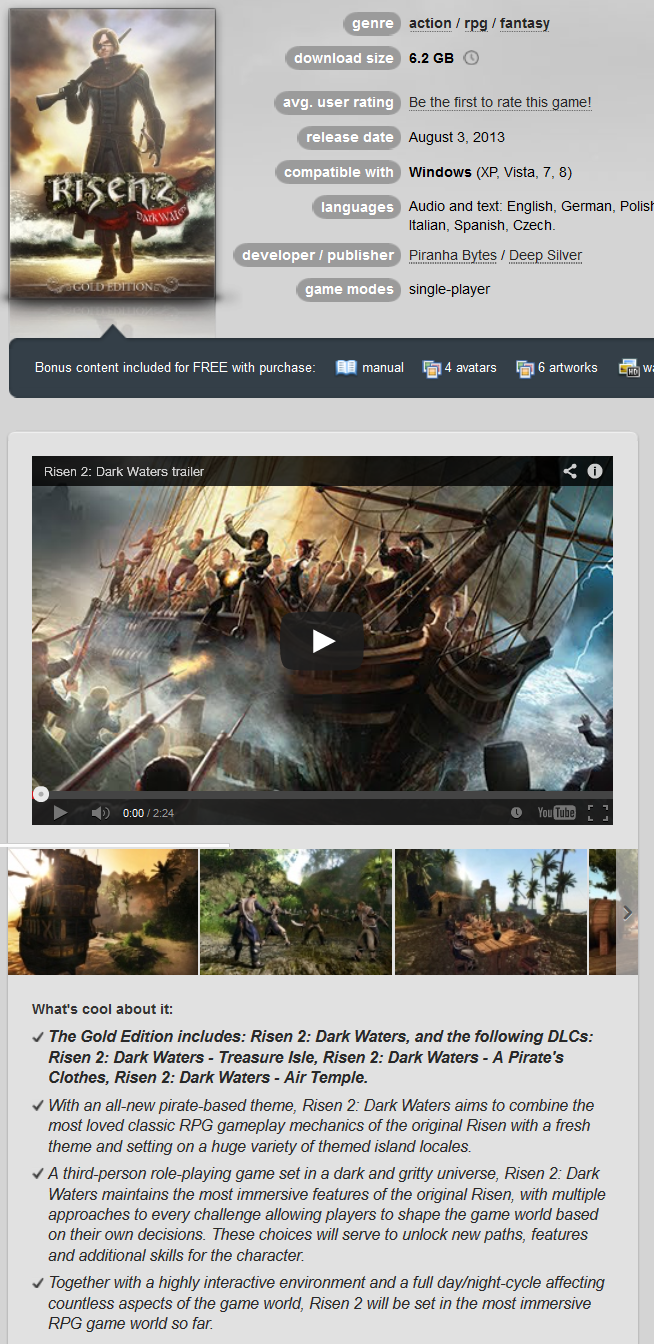Open the rpg genre link
654x1344 pixels.
(476, 23)
